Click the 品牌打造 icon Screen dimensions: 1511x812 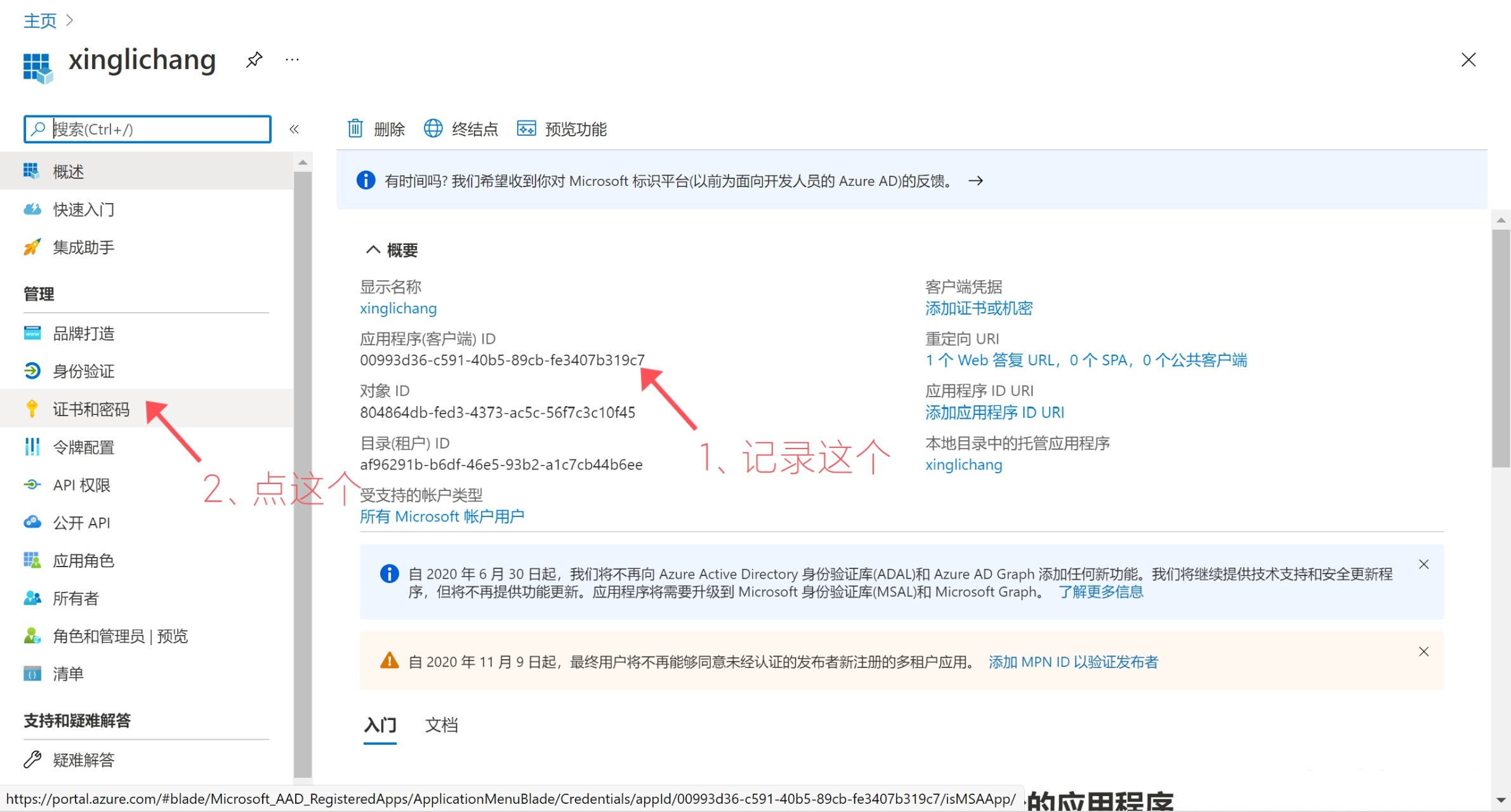pyautogui.click(x=32, y=333)
